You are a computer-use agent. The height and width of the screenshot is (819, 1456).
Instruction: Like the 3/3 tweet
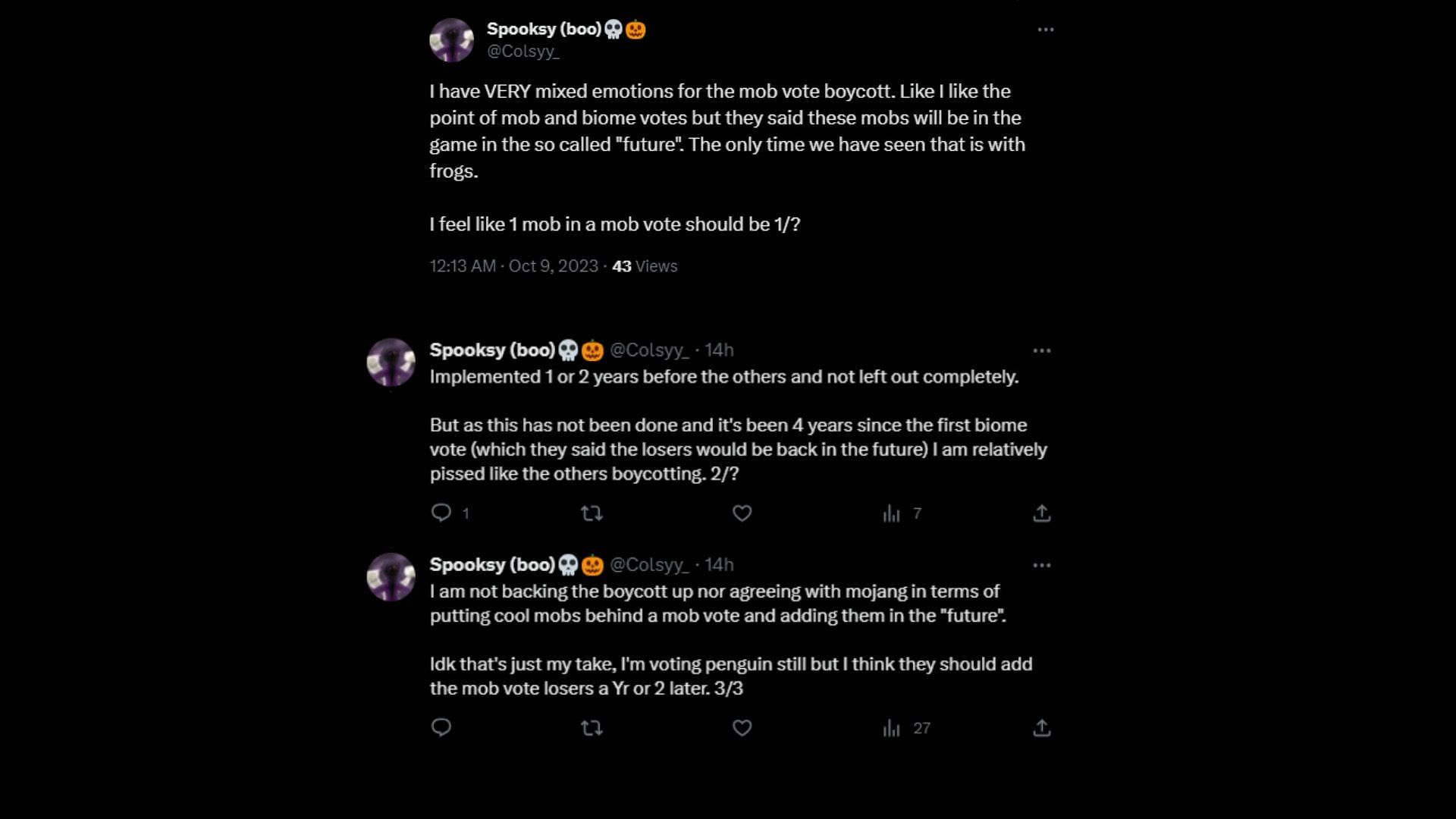pyautogui.click(x=742, y=728)
